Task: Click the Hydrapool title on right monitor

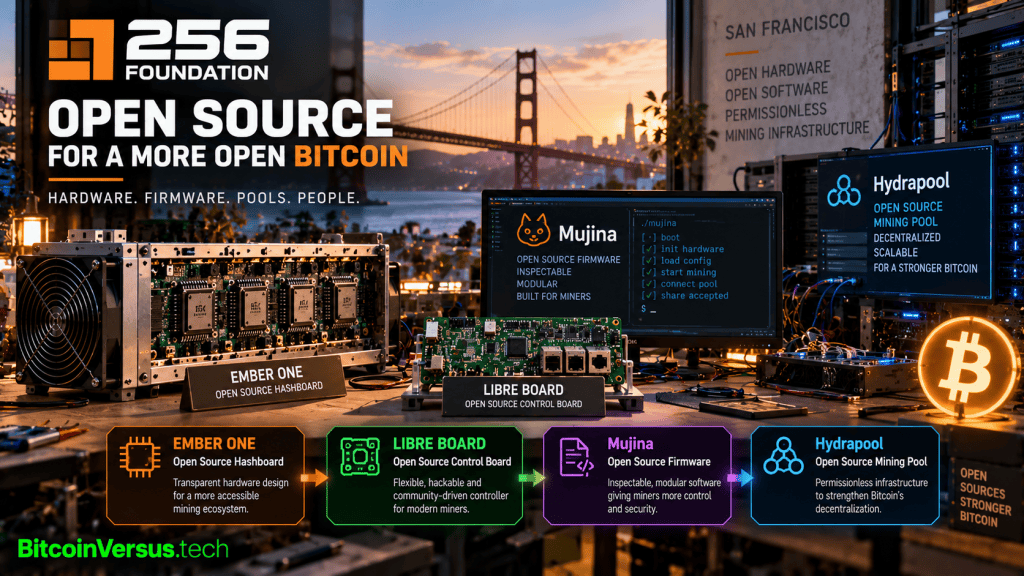Action: coord(911,183)
